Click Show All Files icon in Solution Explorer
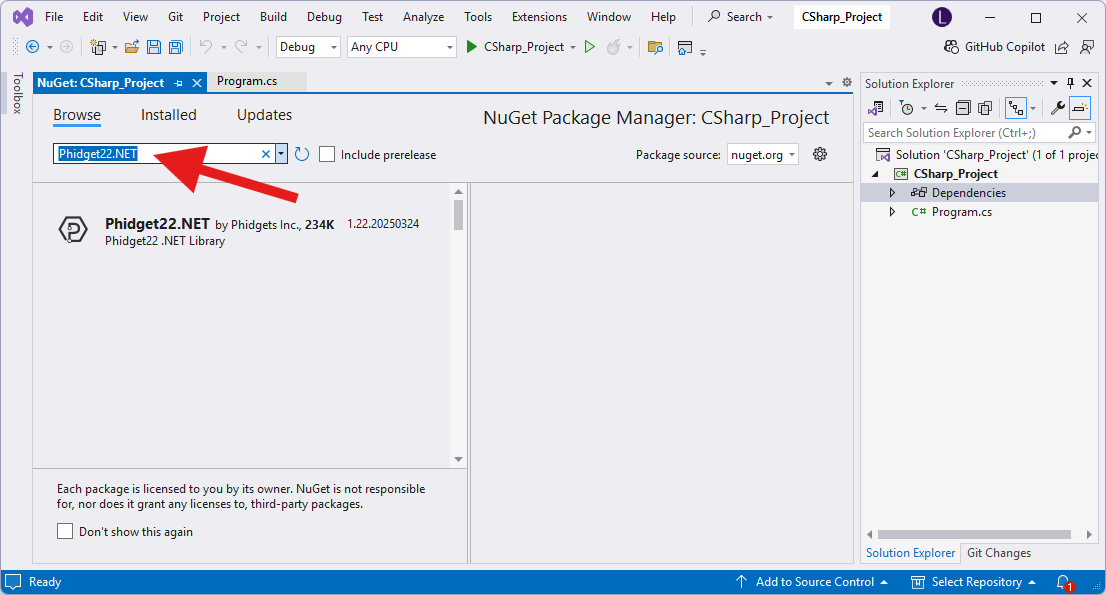The height and width of the screenshot is (595, 1106). [985, 108]
